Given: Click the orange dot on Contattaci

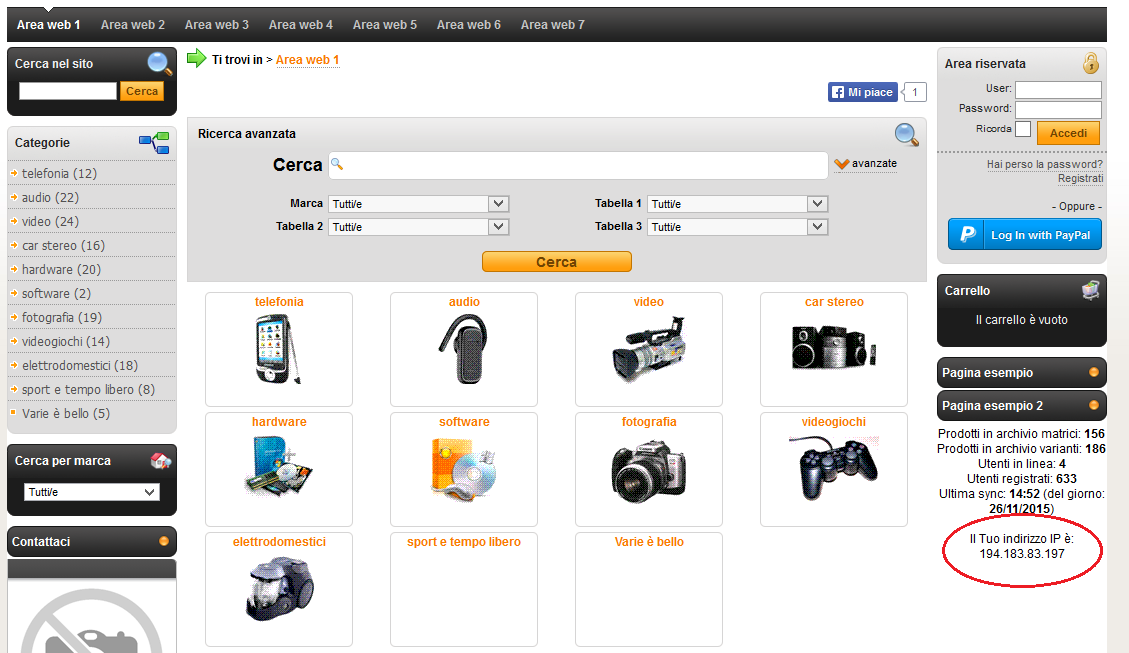Looking at the screenshot, I should tap(163, 541).
